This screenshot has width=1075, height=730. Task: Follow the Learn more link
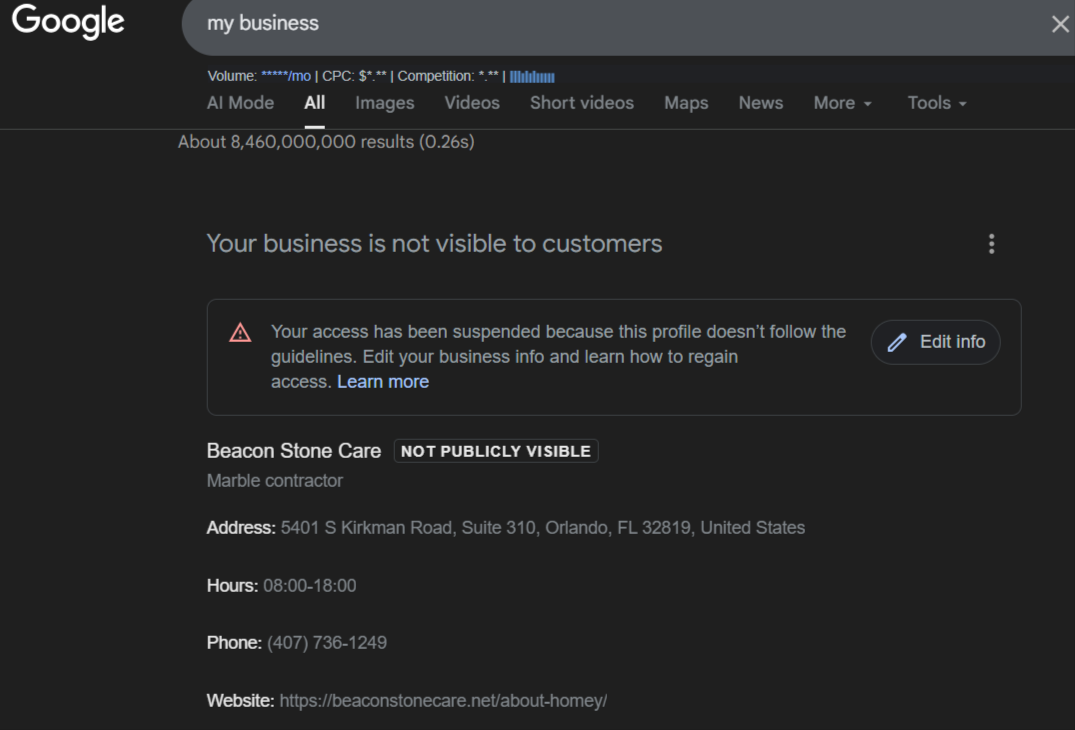point(383,382)
